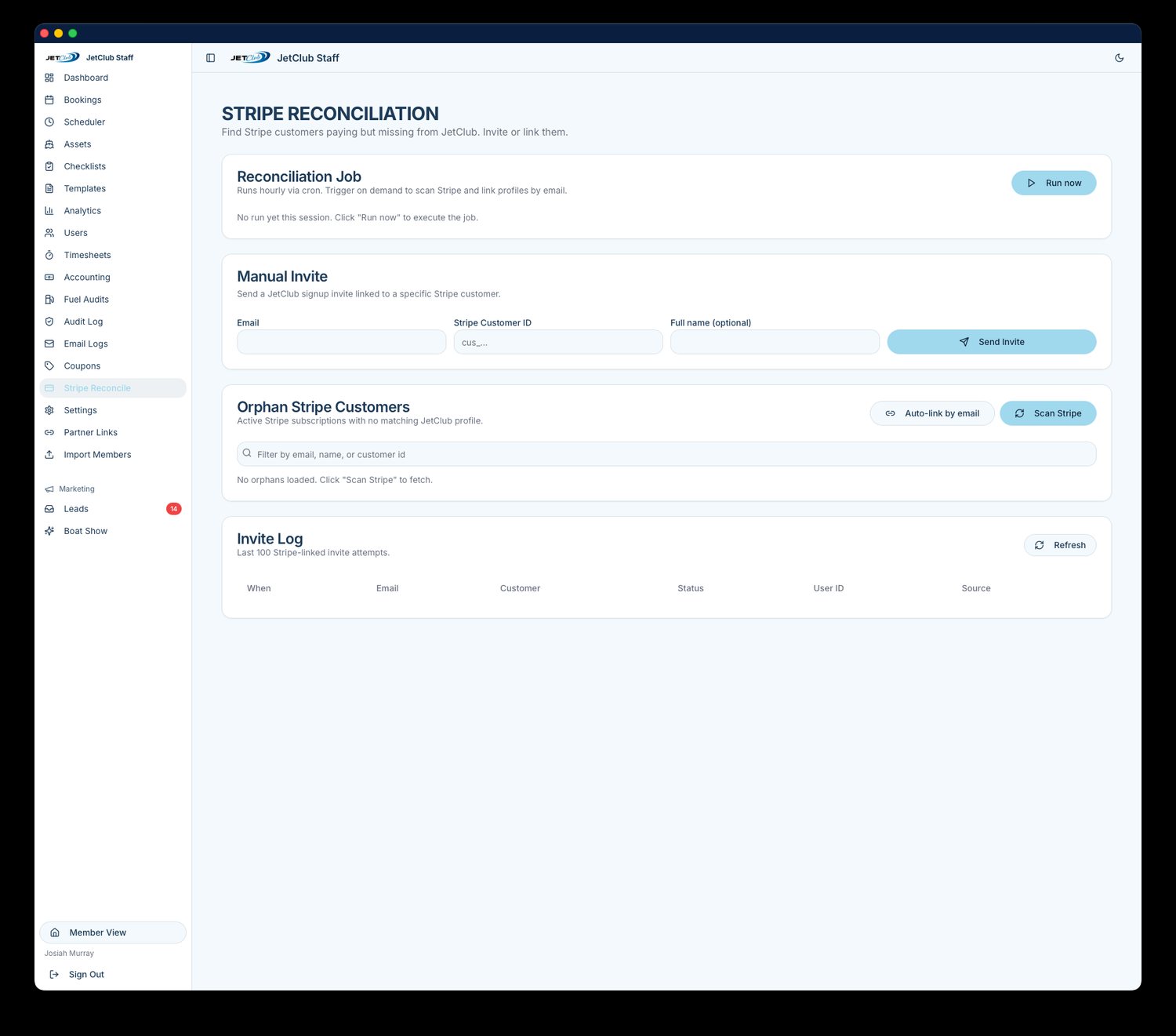This screenshot has width=1176, height=1036.
Task: Click the Templates document icon
Action: tap(49, 188)
